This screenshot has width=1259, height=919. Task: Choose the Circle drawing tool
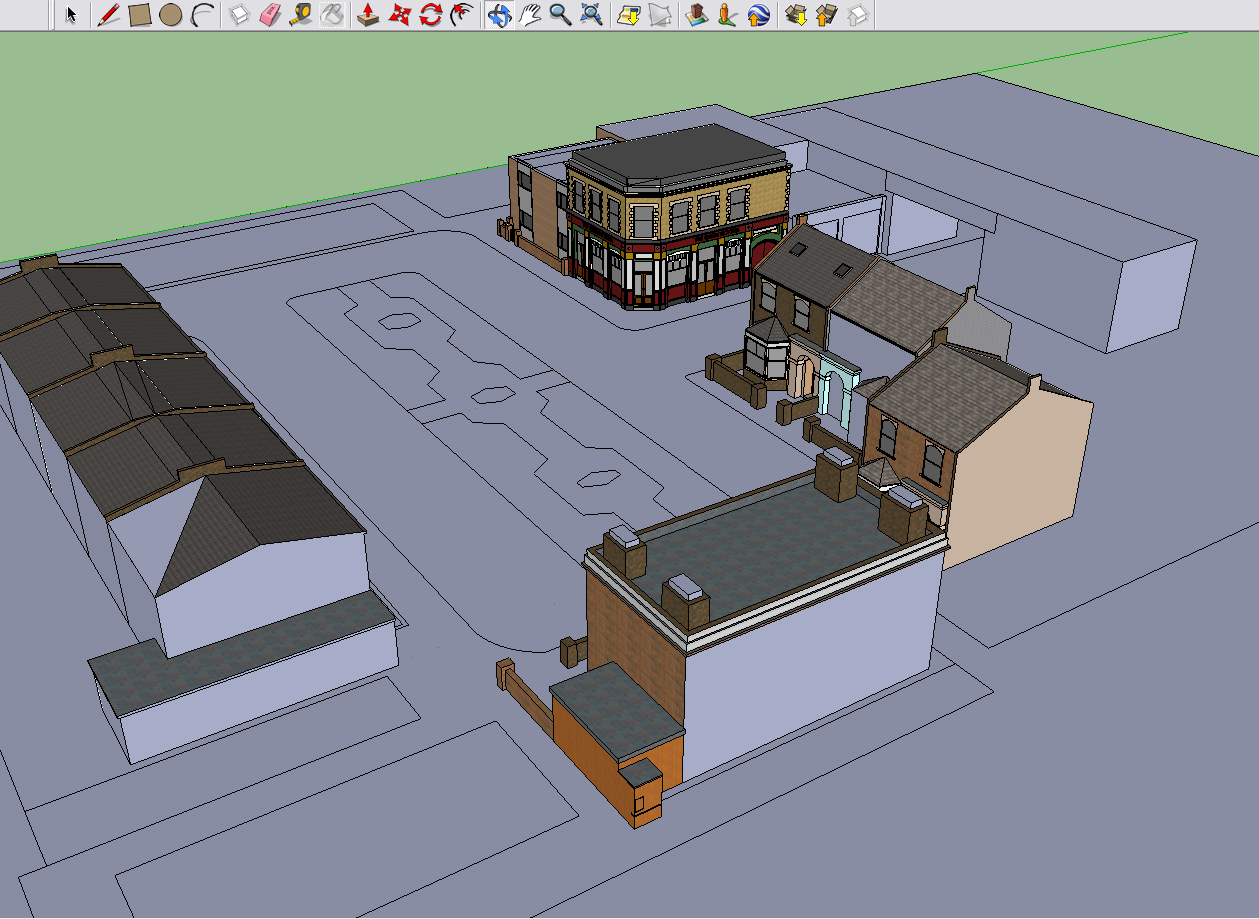pos(170,15)
